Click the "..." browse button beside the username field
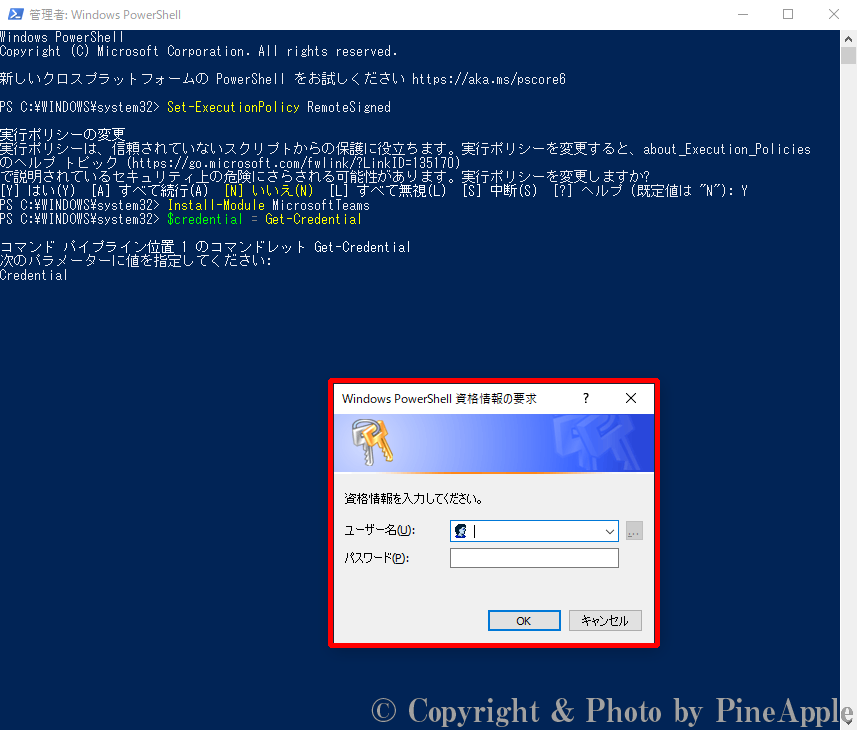Image resolution: width=857 pixels, height=730 pixels. click(x=633, y=532)
